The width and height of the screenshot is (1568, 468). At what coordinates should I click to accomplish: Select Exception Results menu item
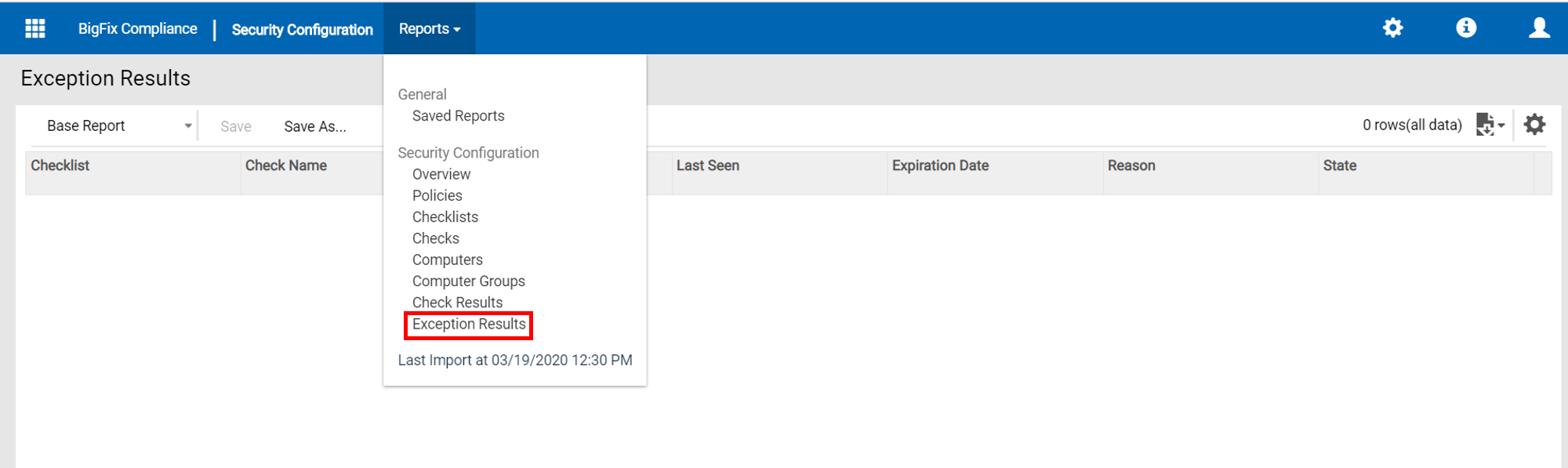point(469,325)
